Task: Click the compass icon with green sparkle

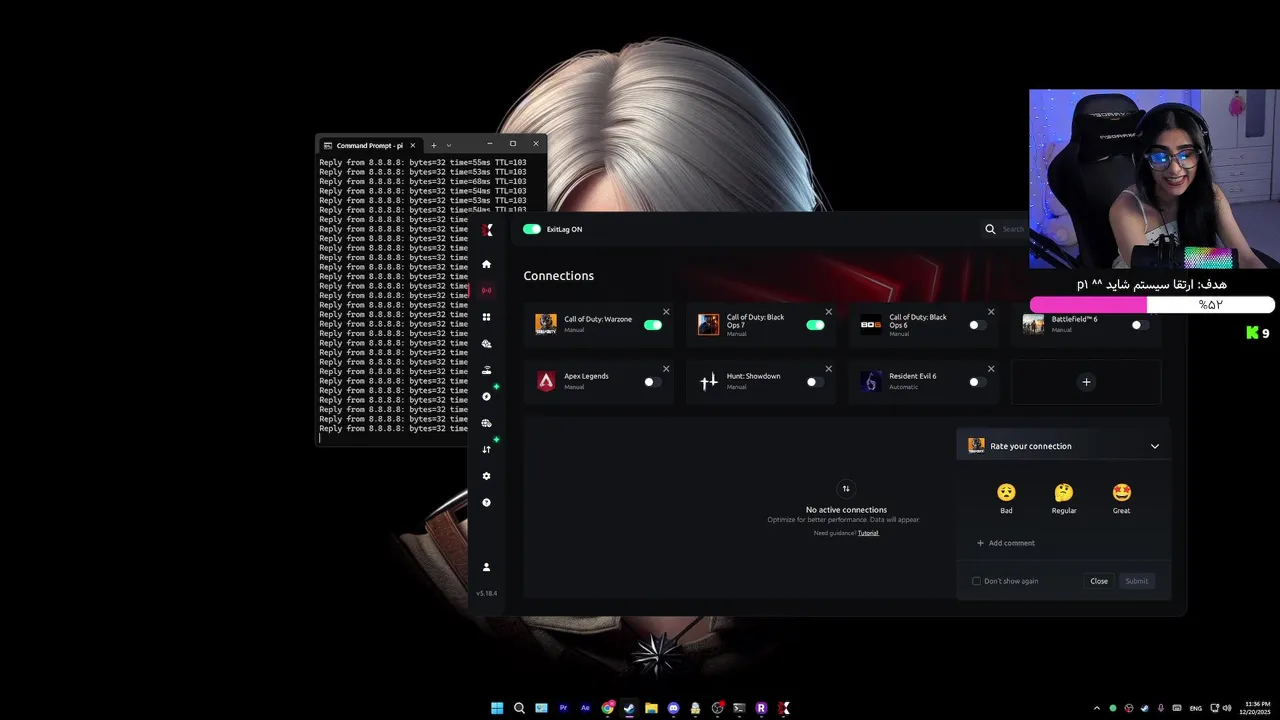Action: point(487,397)
